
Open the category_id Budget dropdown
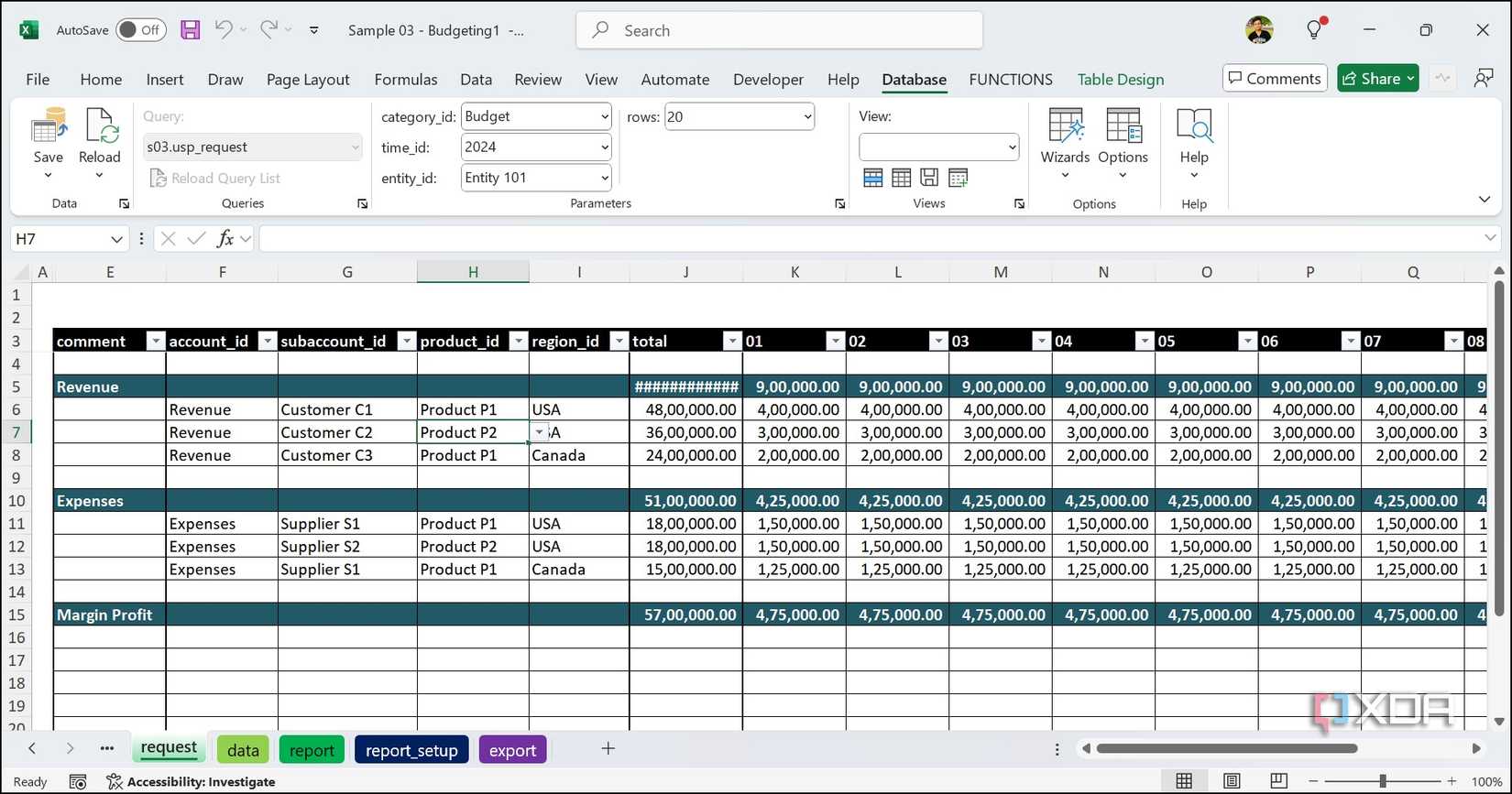[x=605, y=117]
